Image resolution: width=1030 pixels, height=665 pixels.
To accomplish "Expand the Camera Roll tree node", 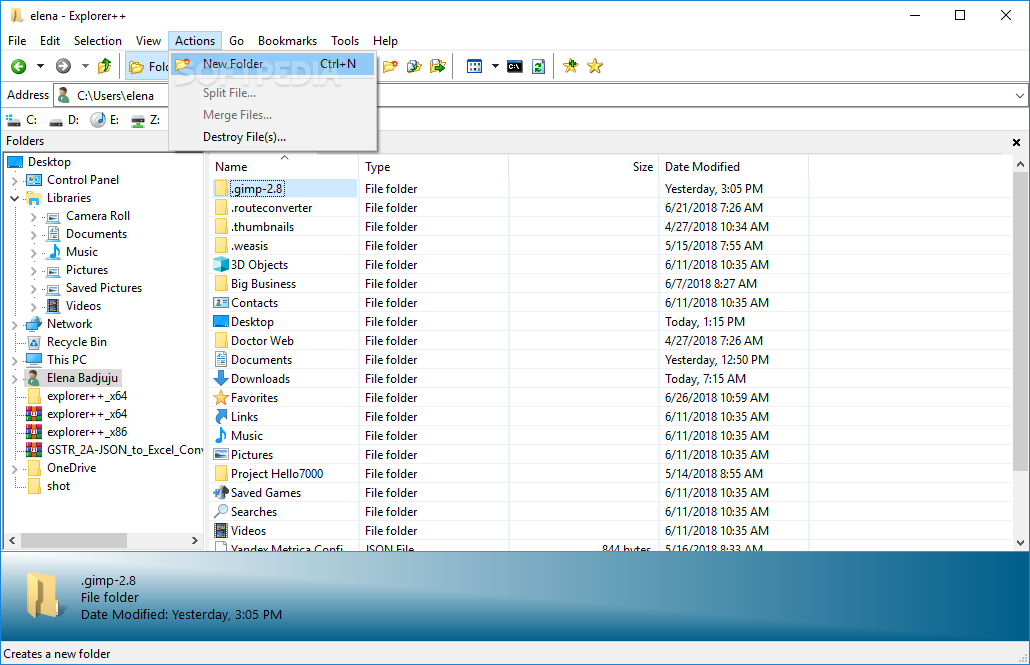I will click(34, 216).
